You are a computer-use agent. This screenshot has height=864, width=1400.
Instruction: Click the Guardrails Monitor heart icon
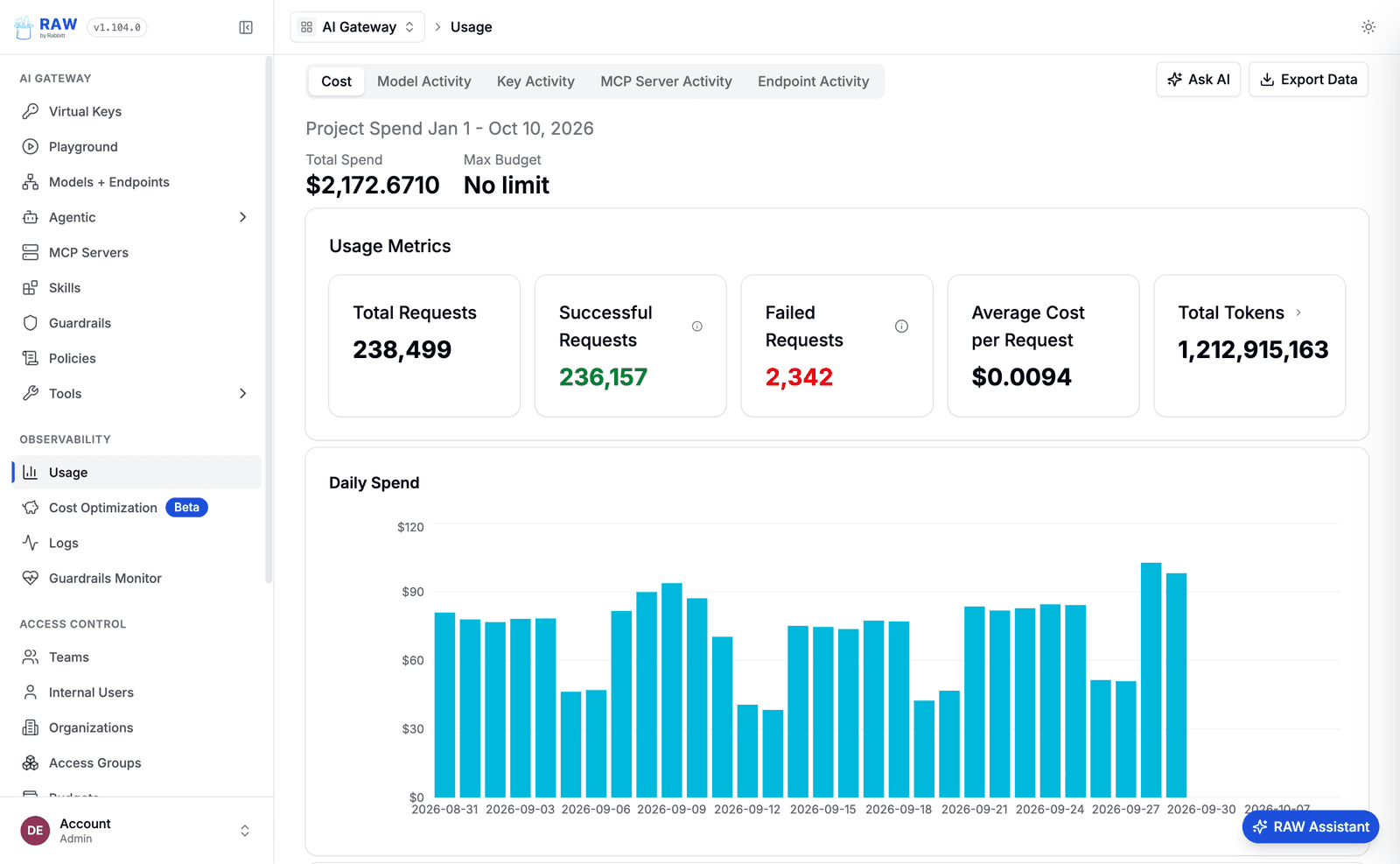(31, 578)
